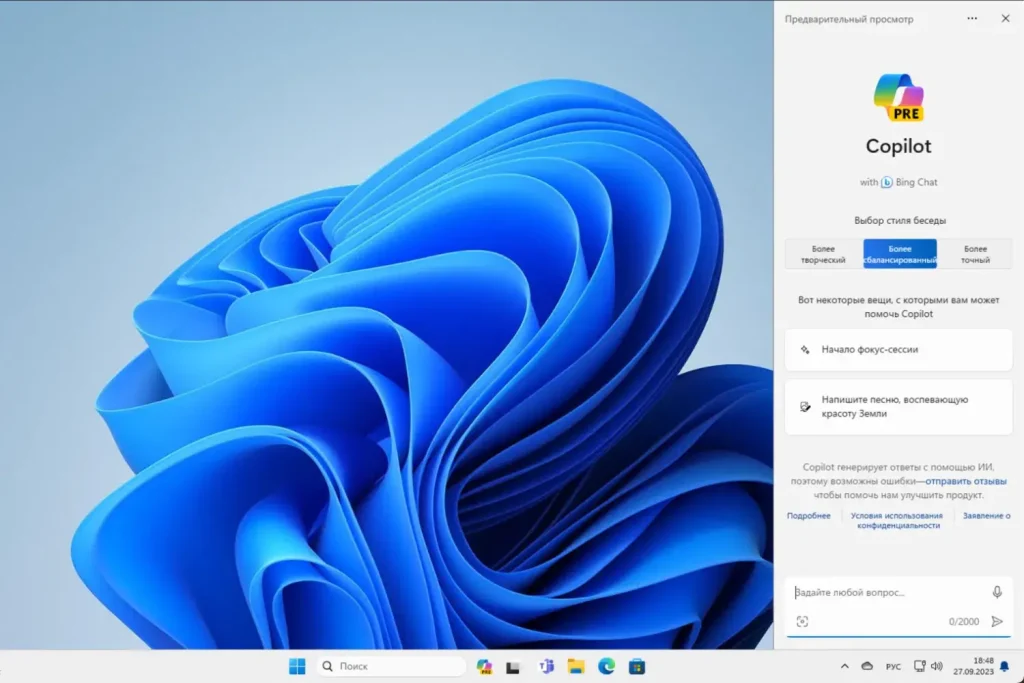Select the 'Более точный' conversation style
1024x683 pixels.
coord(975,254)
